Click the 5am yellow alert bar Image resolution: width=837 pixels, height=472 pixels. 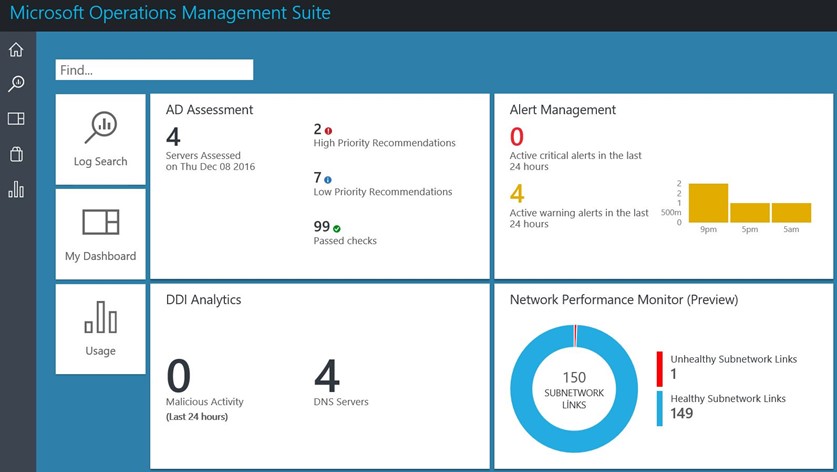point(791,213)
